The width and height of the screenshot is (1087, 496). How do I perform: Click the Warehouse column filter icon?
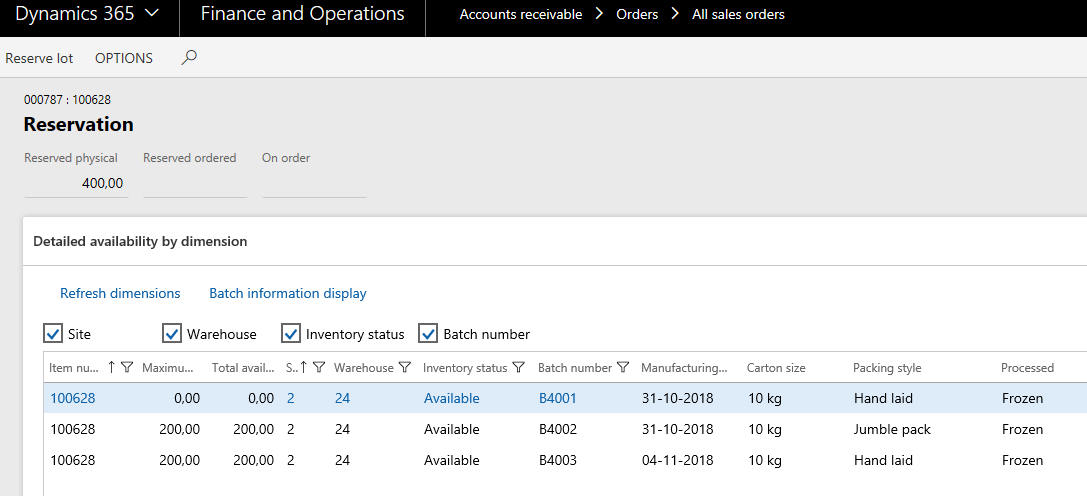(x=404, y=368)
